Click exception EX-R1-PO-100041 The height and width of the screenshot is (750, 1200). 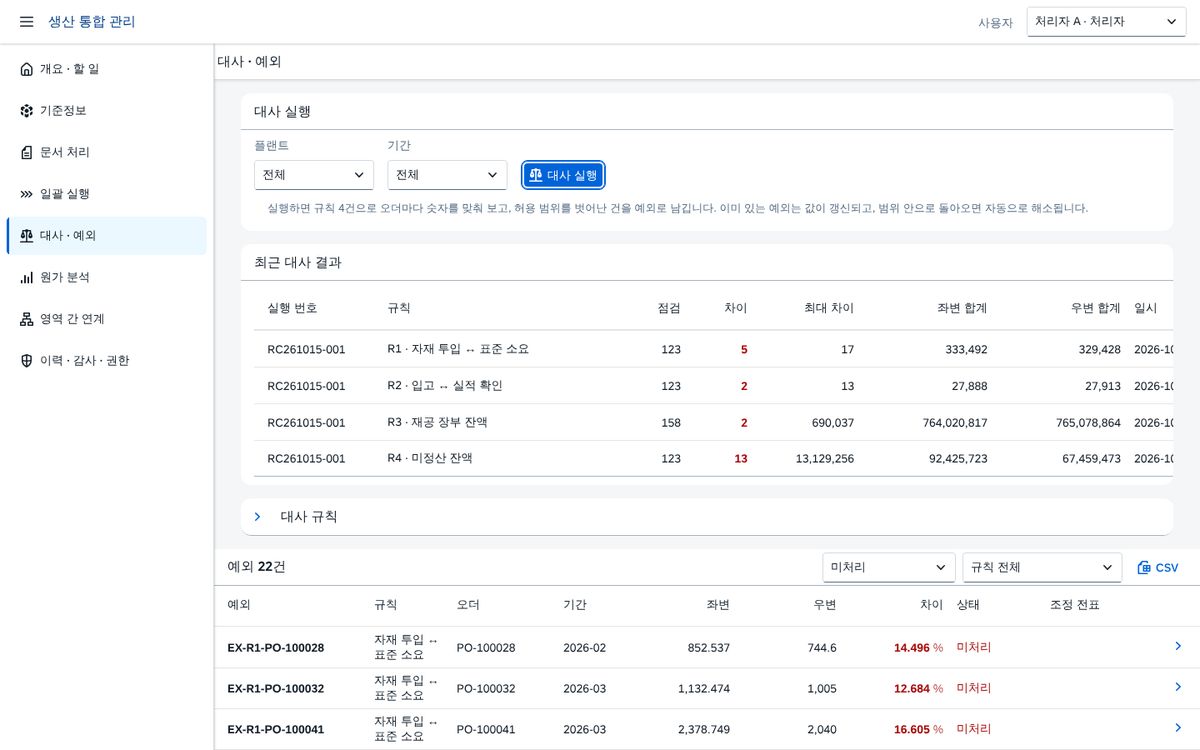coord(276,730)
